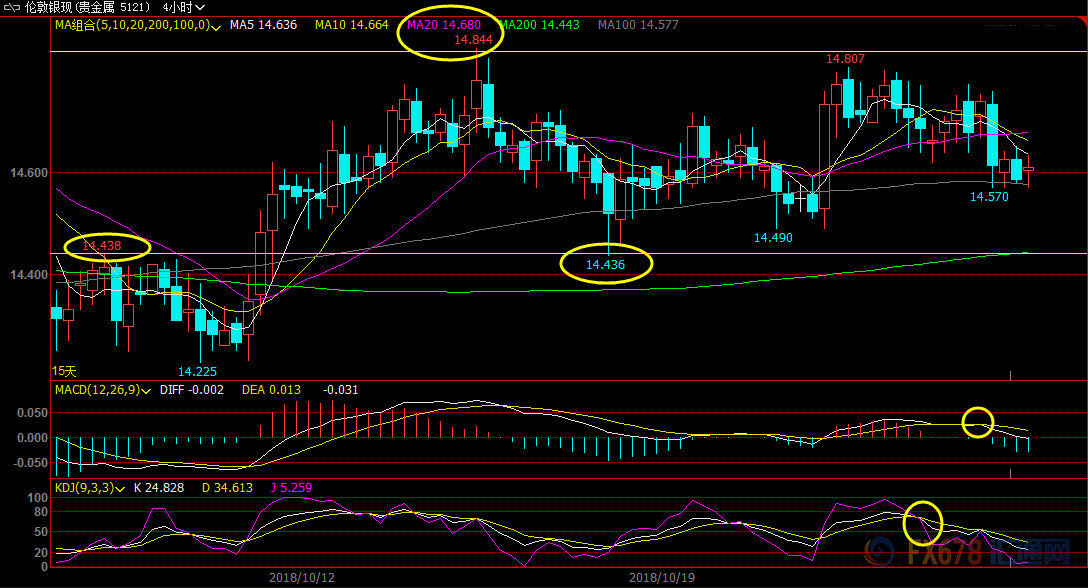
Task: Click the 50 KDJ axis label
Action: (41, 532)
